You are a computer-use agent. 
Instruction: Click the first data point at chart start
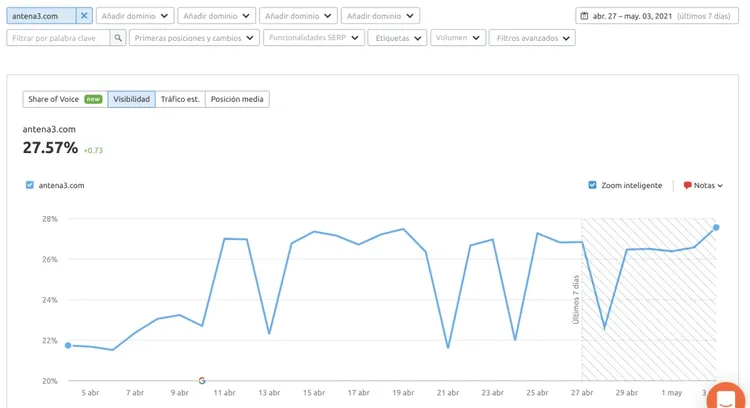(x=68, y=345)
